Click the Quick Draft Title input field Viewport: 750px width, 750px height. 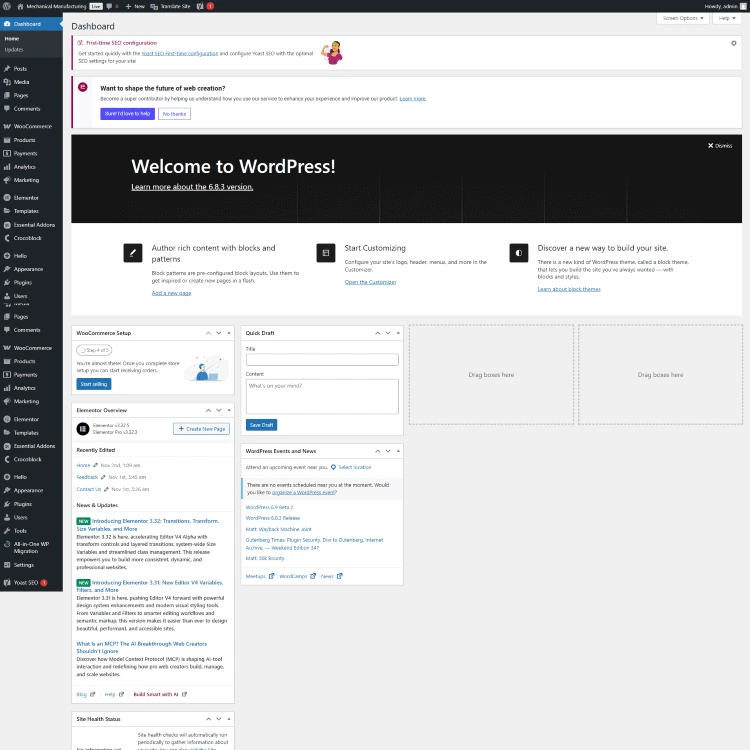click(322, 359)
